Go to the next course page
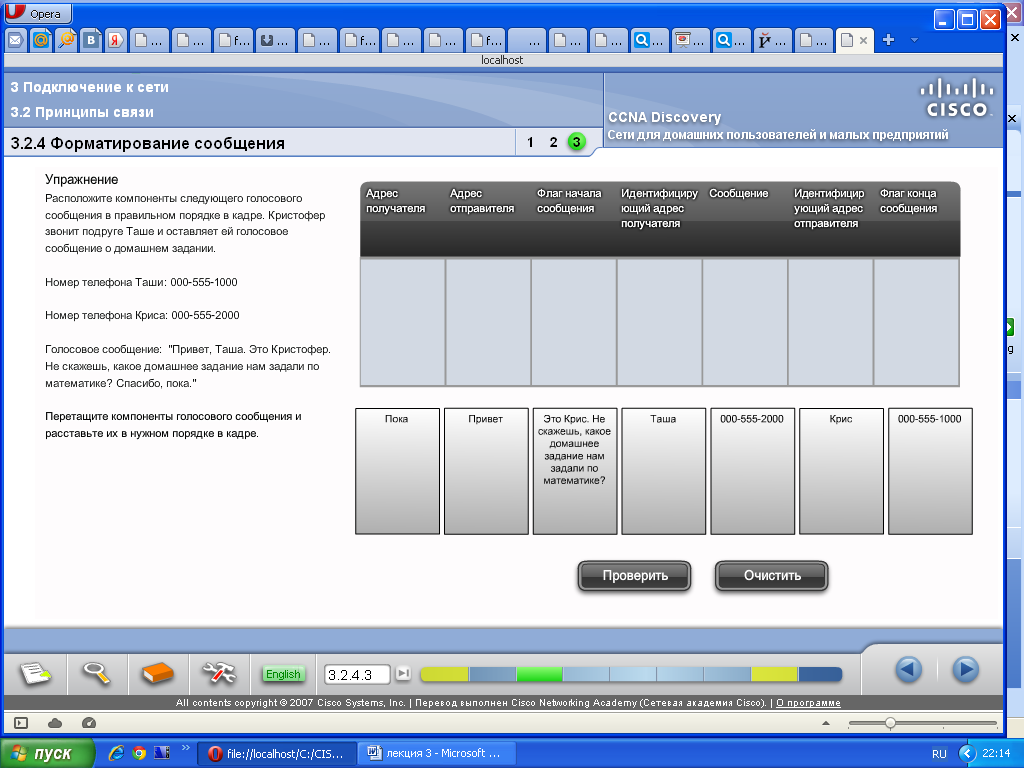Image resolution: width=1024 pixels, height=768 pixels. (965, 670)
